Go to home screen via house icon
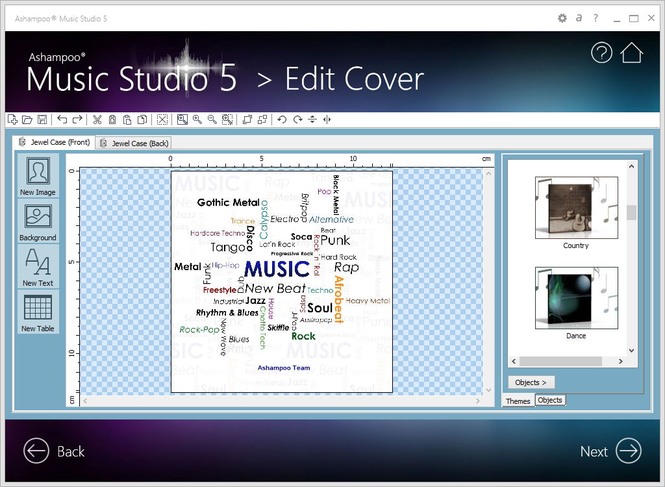This screenshot has height=487, width=665. point(631,53)
